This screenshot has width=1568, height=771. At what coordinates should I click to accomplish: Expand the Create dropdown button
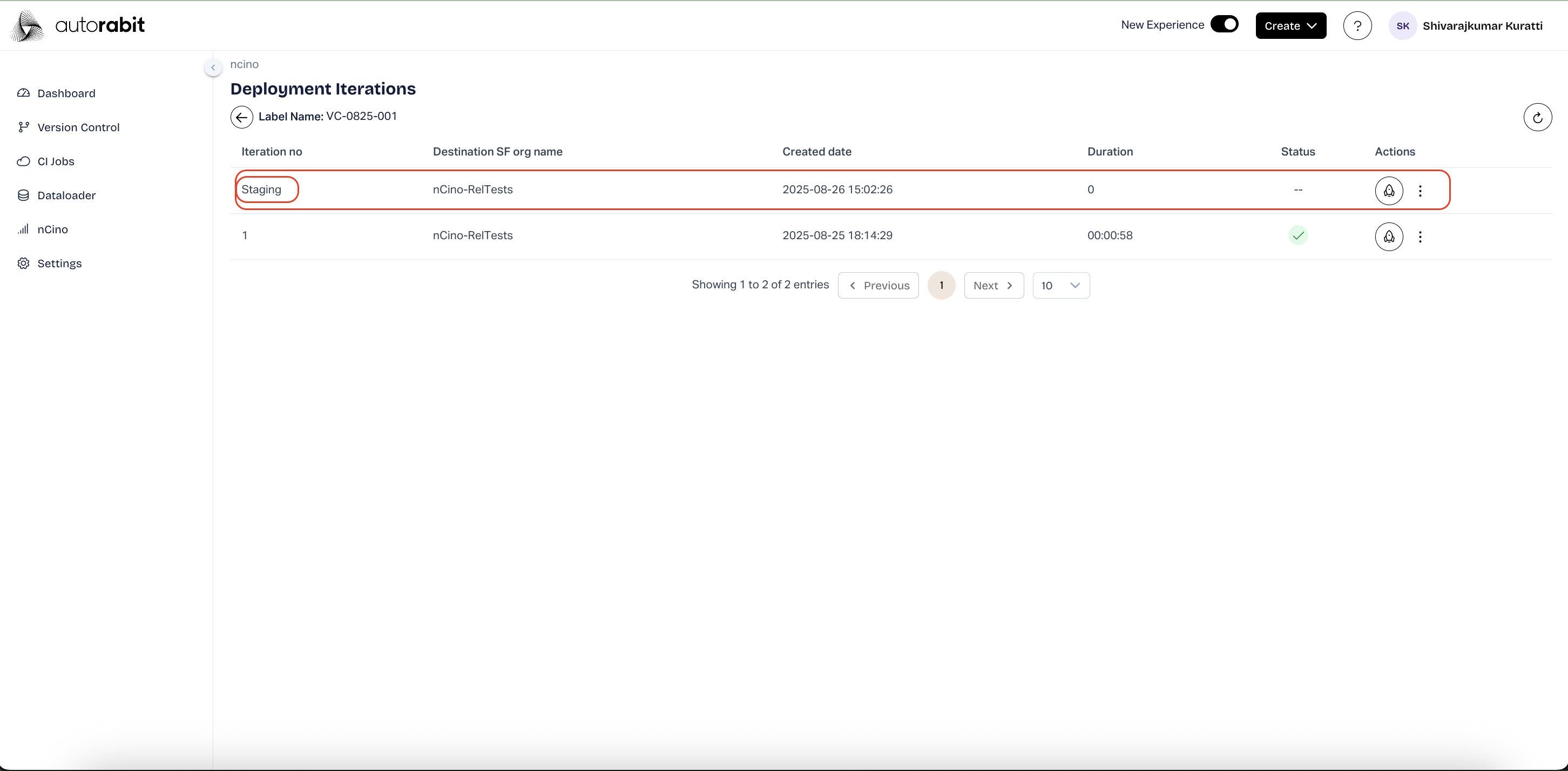[1290, 25]
